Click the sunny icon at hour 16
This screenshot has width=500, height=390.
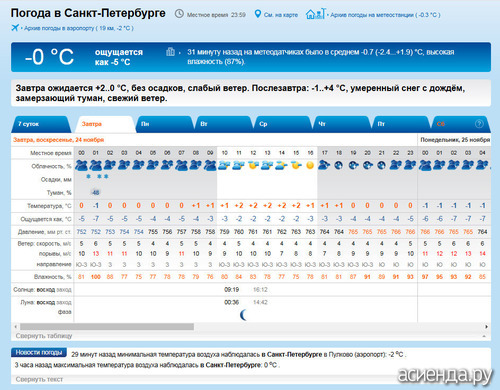[x=310, y=165]
